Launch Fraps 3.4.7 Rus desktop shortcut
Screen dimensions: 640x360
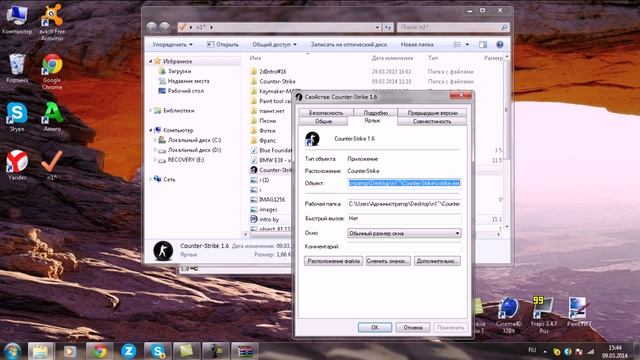coord(543,315)
